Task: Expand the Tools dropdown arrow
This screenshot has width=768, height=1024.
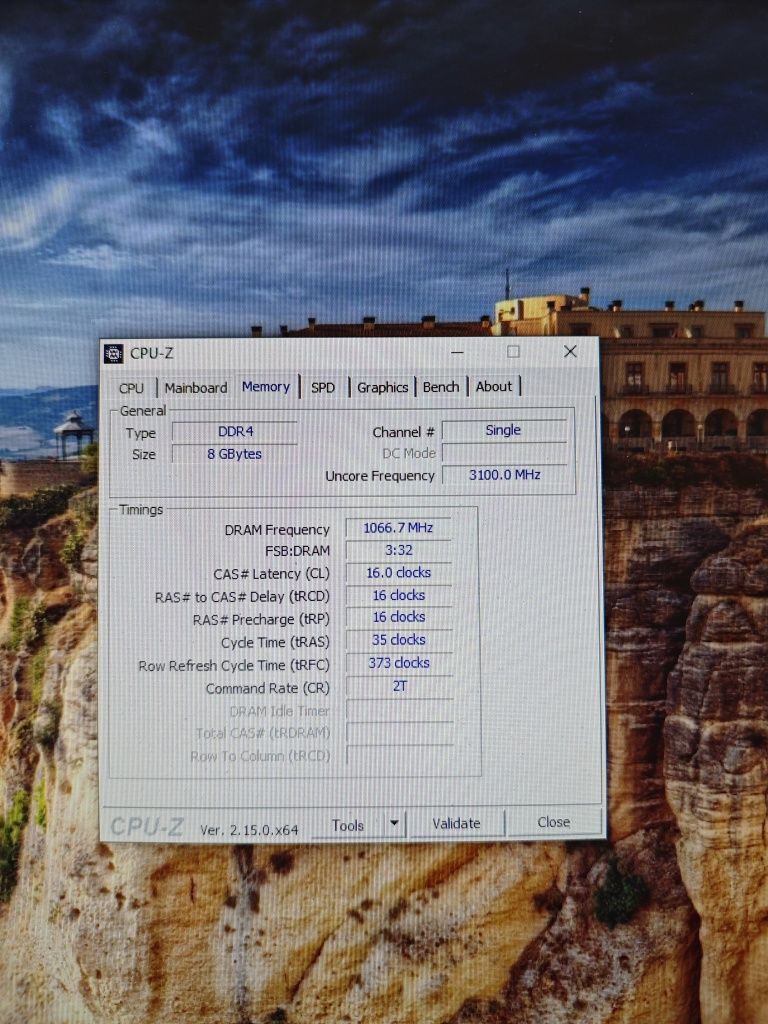Action: 394,824
